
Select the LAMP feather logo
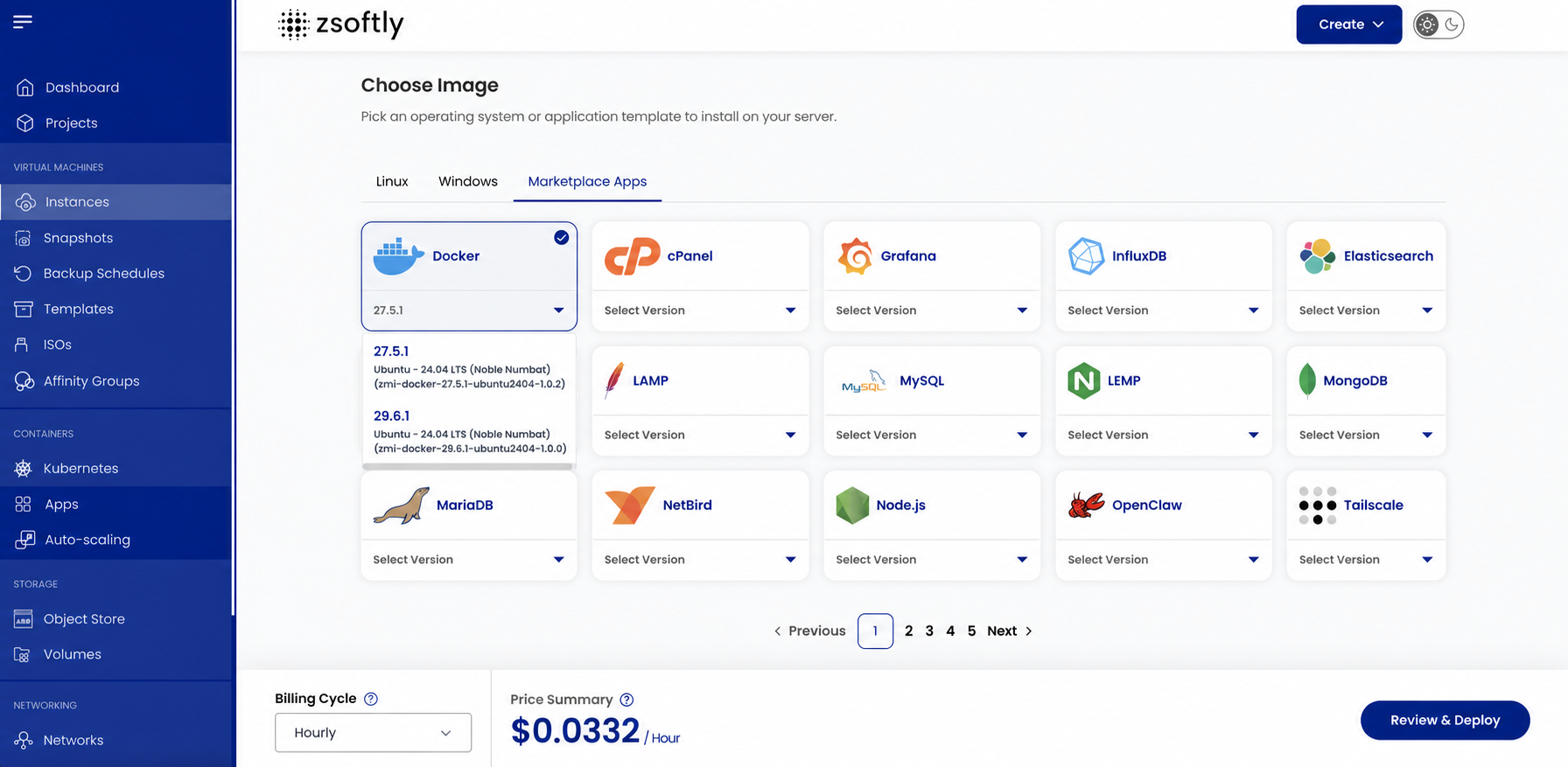click(614, 380)
